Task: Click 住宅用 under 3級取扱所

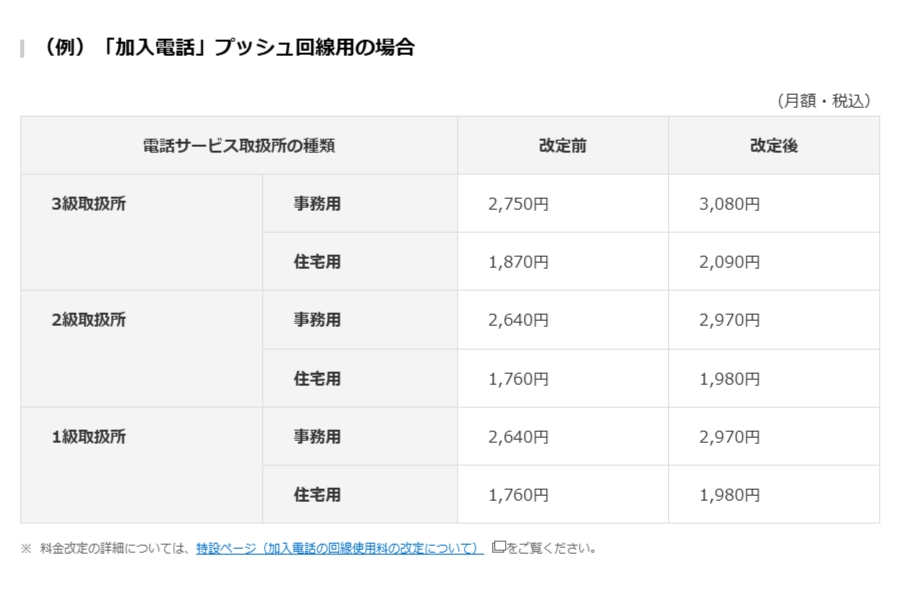Action: point(317,262)
